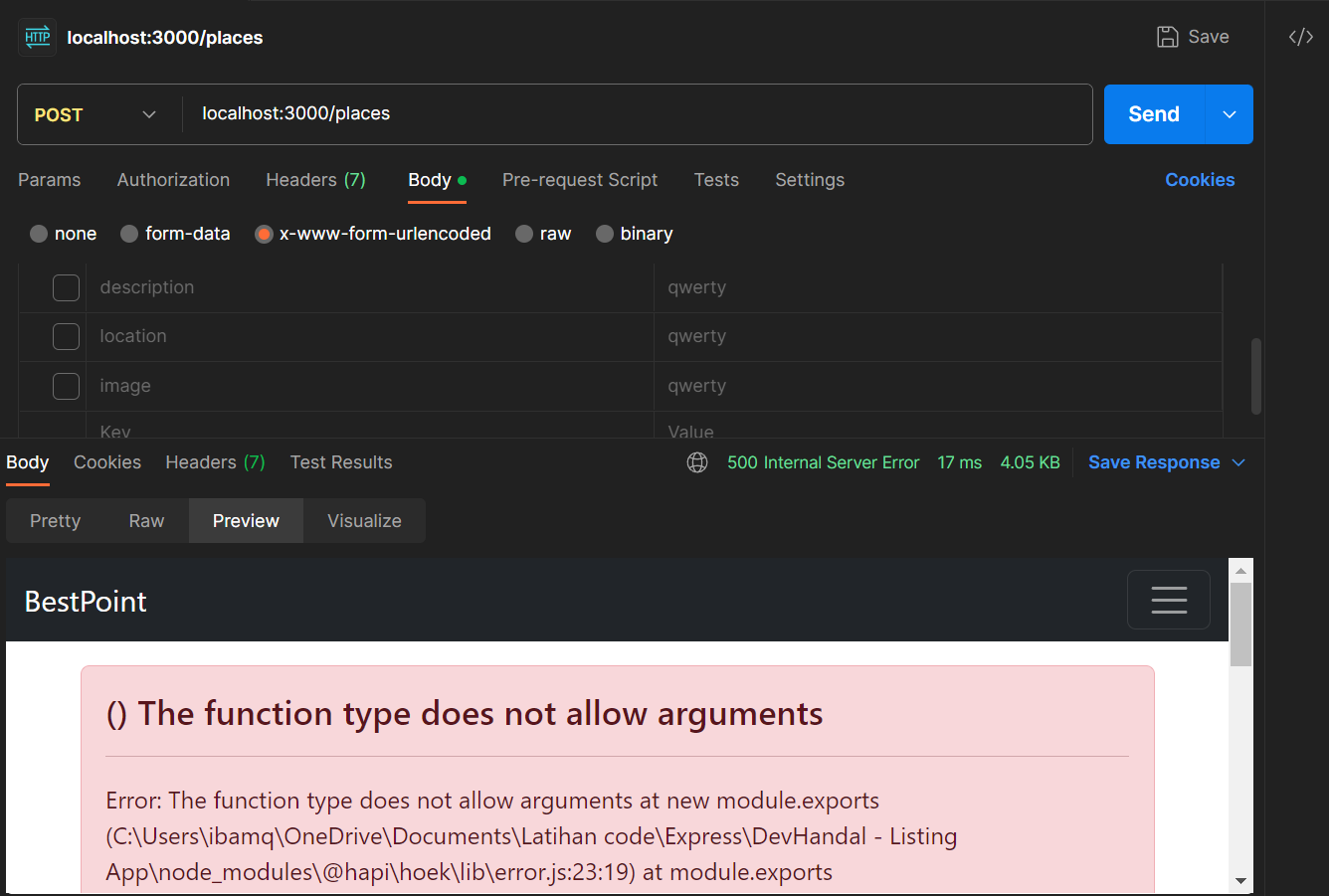Image resolution: width=1329 pixels, height=896 pixels.
Task: Switch to the Authorization tab
Action: 173,180
